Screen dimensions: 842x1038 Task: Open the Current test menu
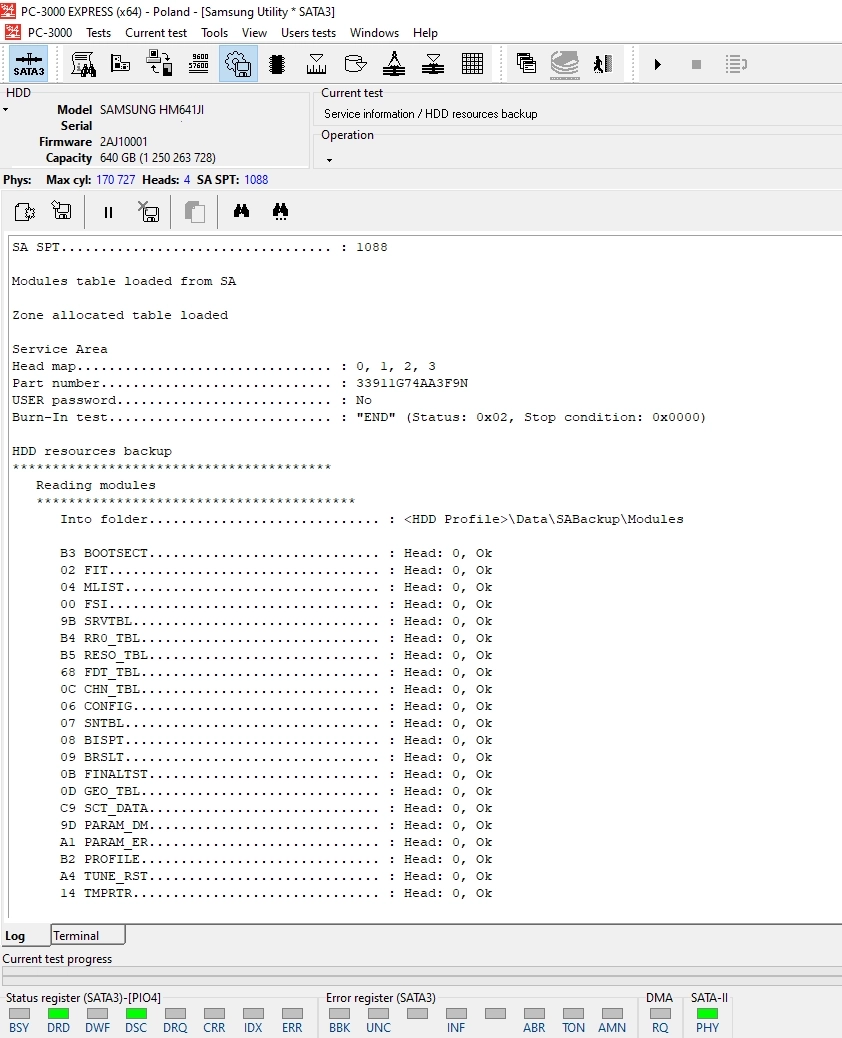point(156,32)
